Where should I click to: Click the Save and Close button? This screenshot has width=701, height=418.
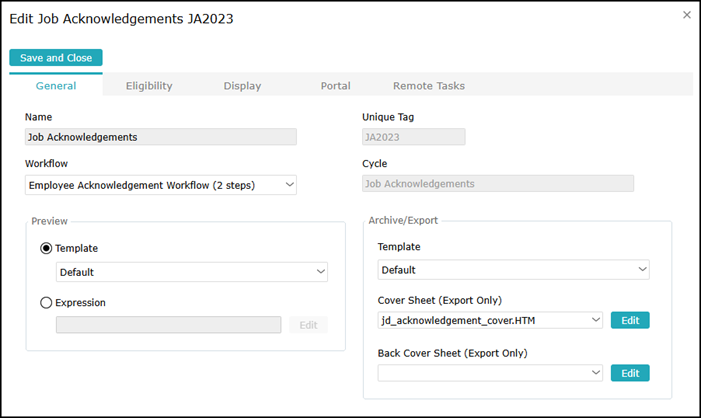[x=56, y=58]
